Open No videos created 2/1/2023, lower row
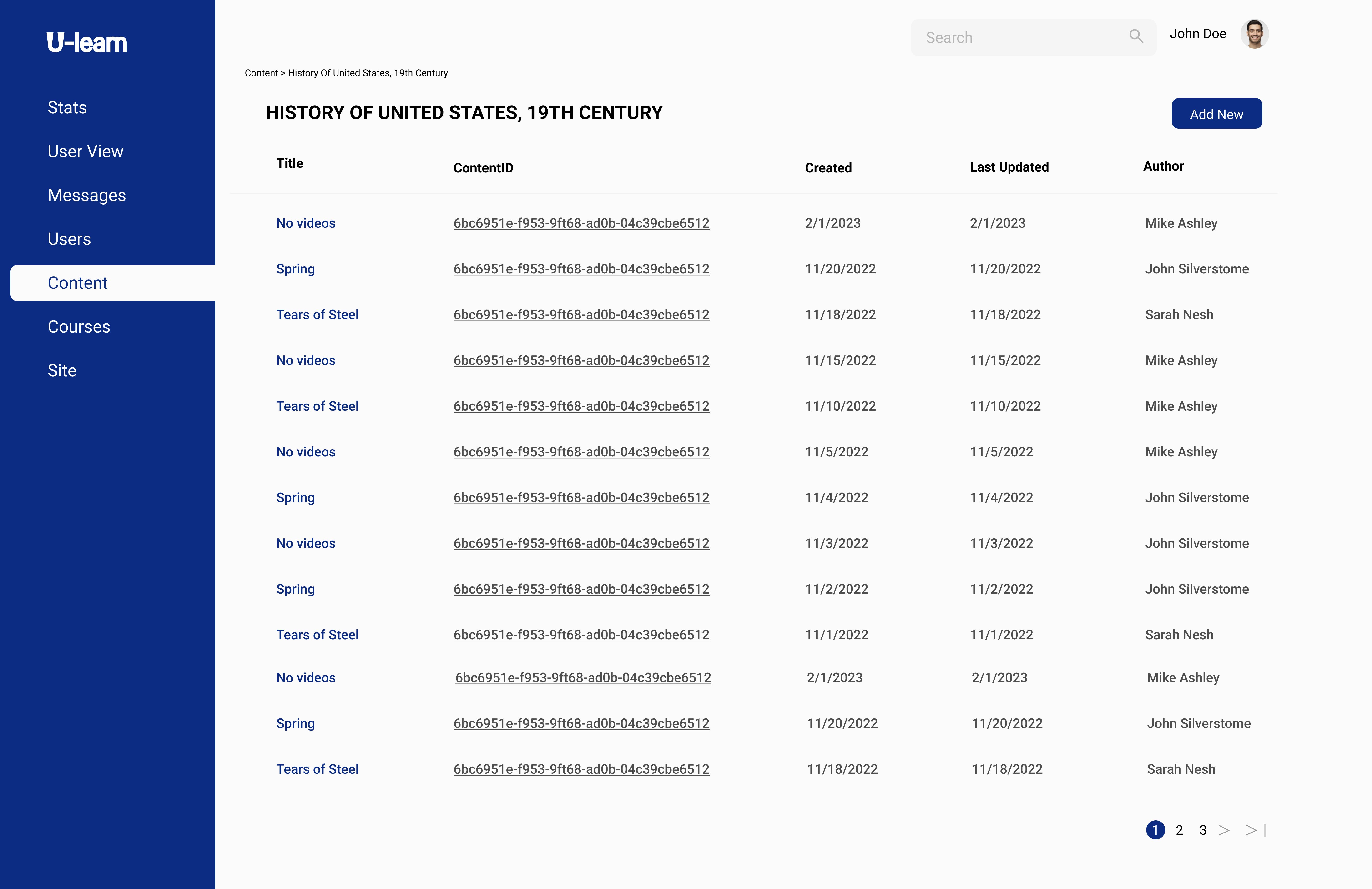The image size is (1372, 889). (x=306, y=678)
